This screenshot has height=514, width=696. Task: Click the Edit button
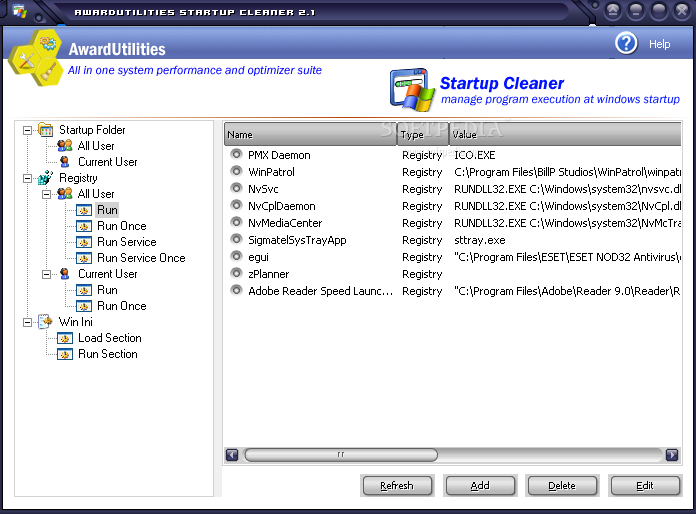pos(645,486)
